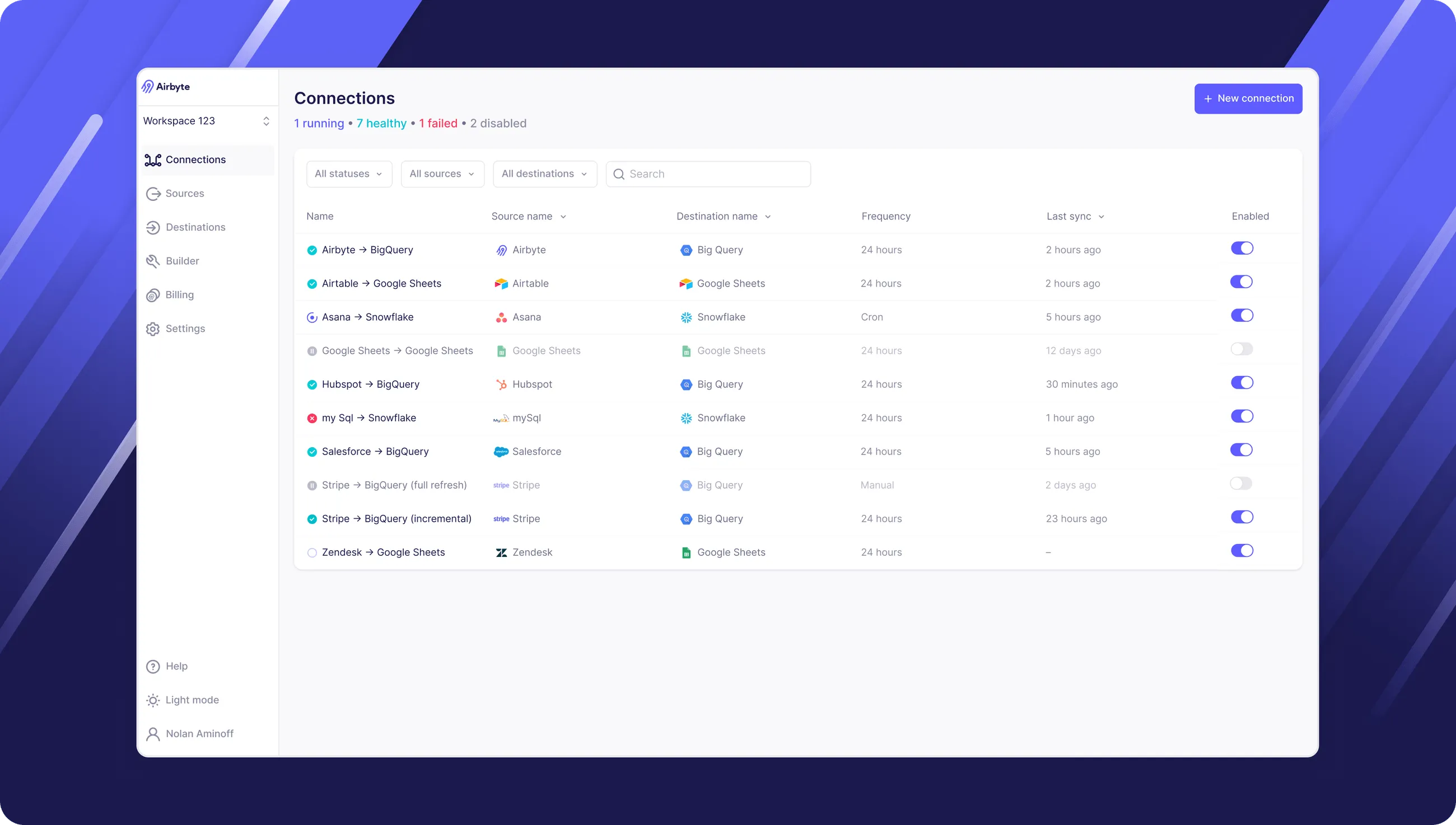Click the Airbyte logo in sidebar
Screen dimensions: 1456x825
[166, 87]
